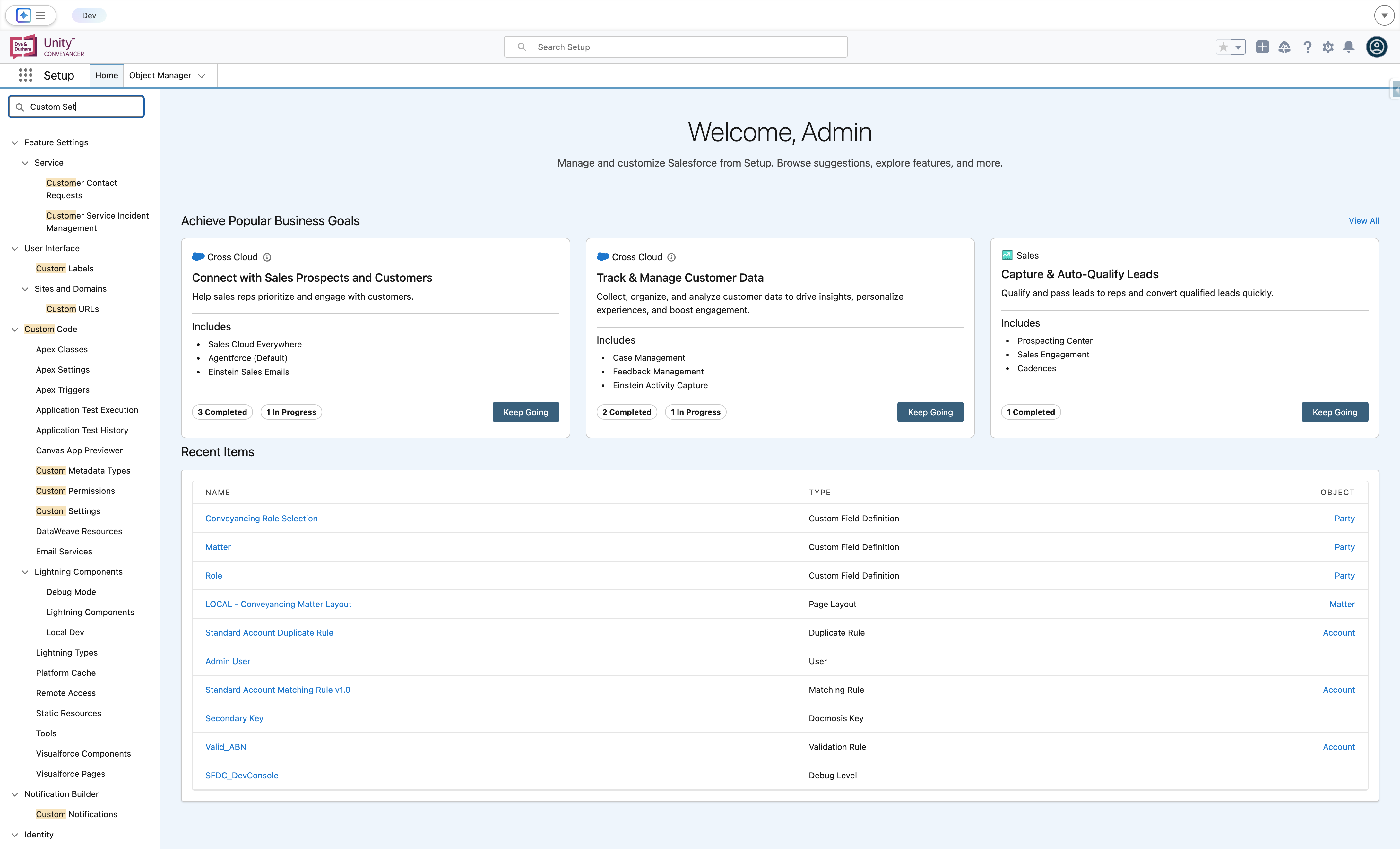This screenshot has width=1400, height=849.
Task: Open Custom Settings in the sidebar
Action: (x=68, y=511)
